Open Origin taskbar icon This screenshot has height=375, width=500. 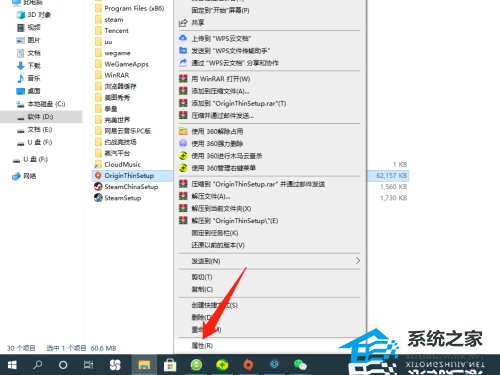tap(248, 365)
